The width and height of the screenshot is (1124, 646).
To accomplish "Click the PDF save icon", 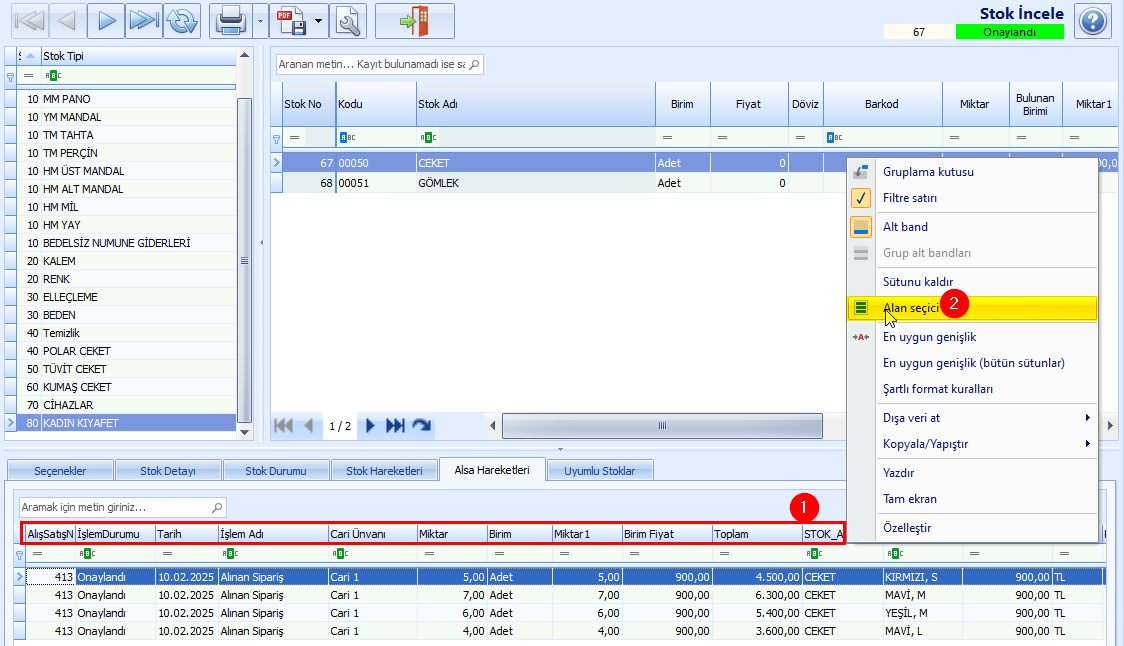I will click(292, 21).
